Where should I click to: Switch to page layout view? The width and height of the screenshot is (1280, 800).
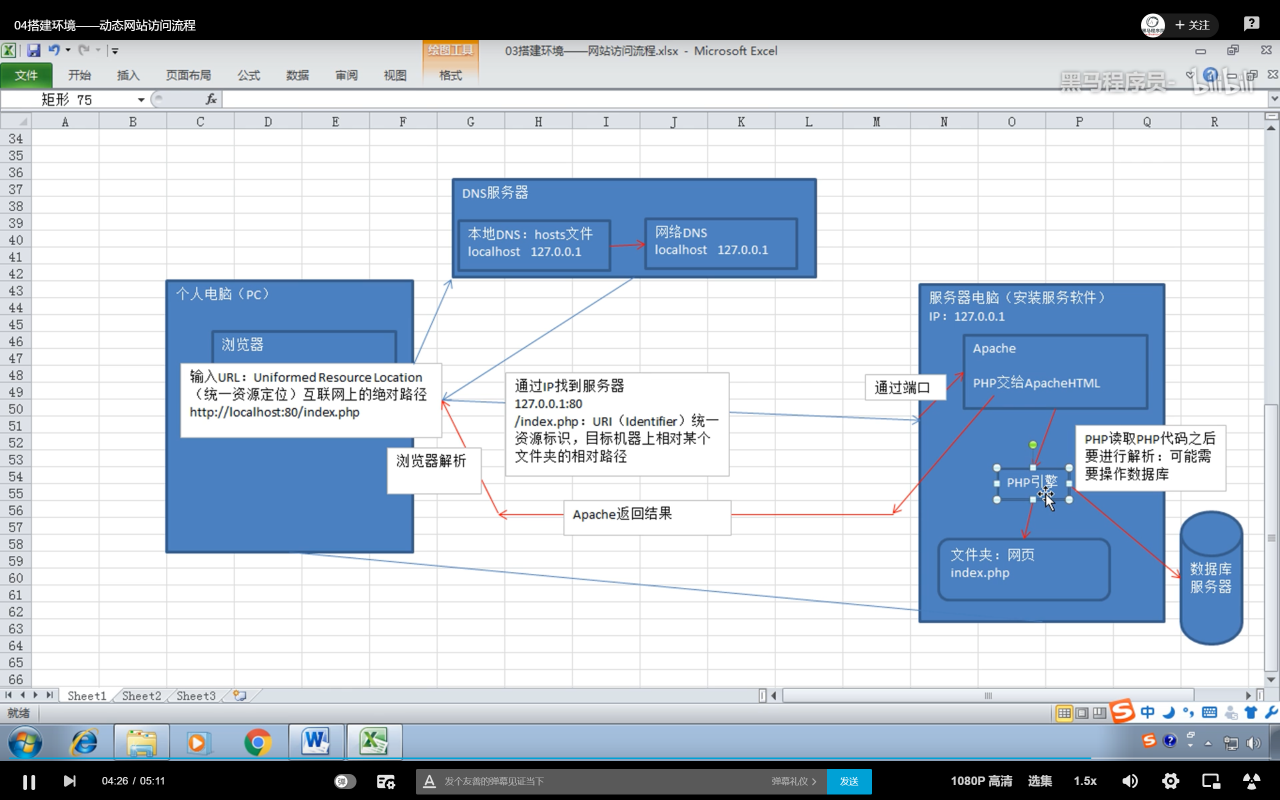tap(1082, 713)
